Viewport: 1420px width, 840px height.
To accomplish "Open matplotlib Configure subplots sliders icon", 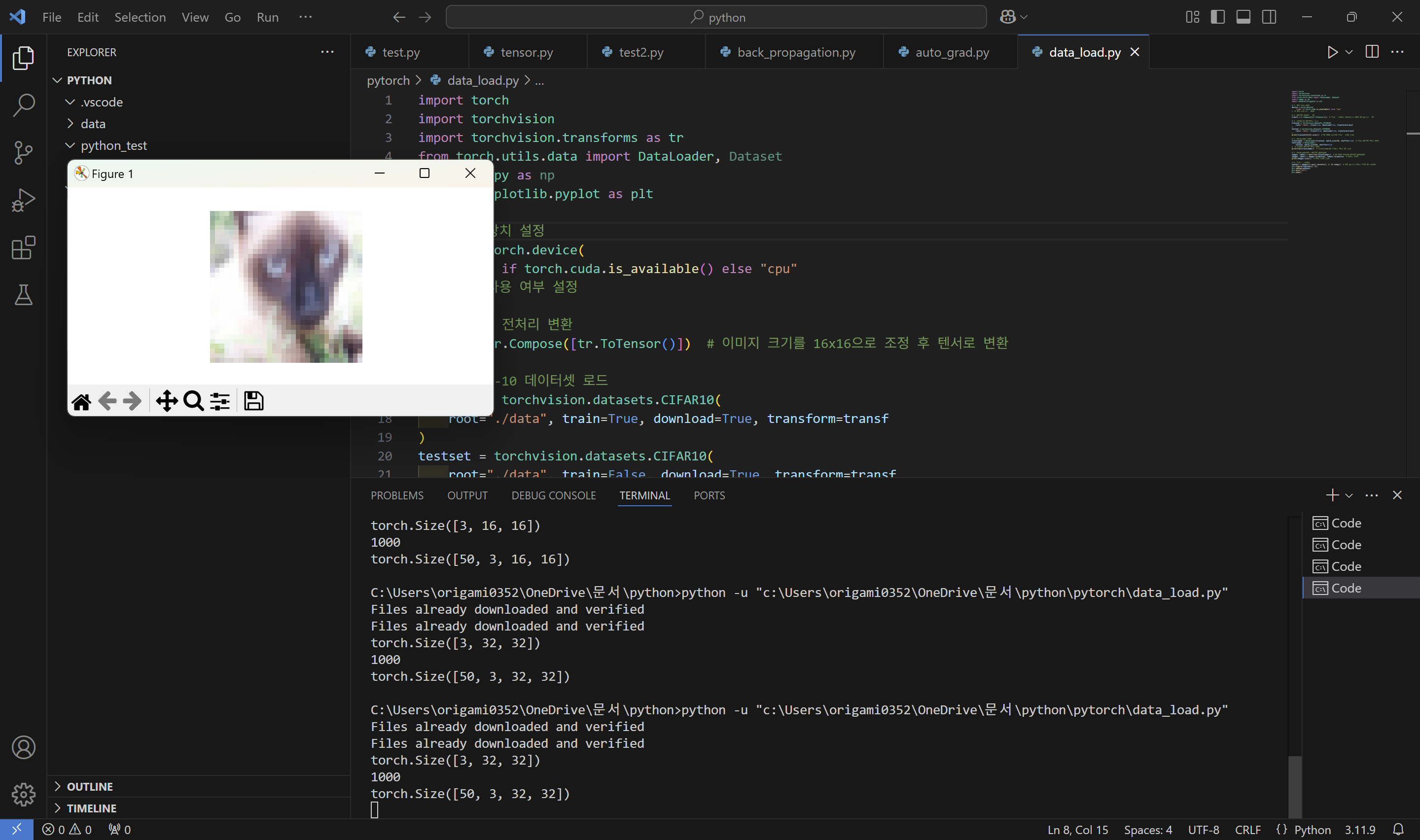I will coord(219,401).
